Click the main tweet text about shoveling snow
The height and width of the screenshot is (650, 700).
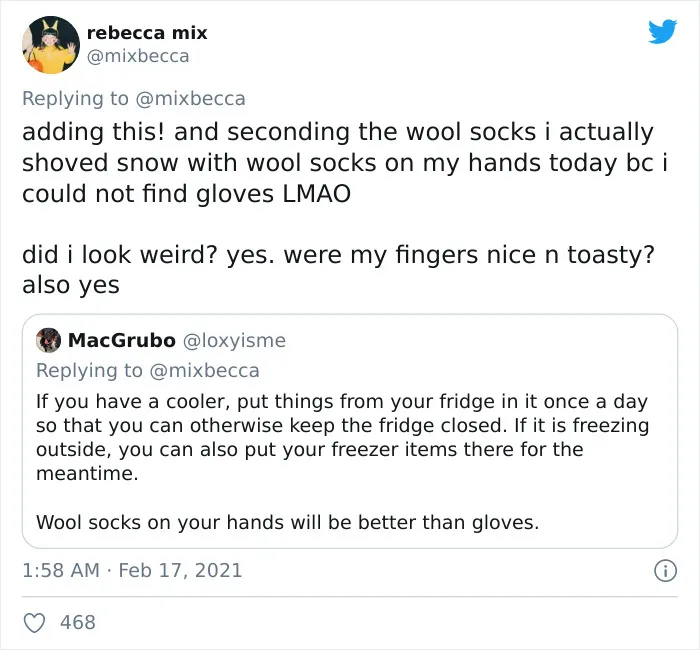345,162
